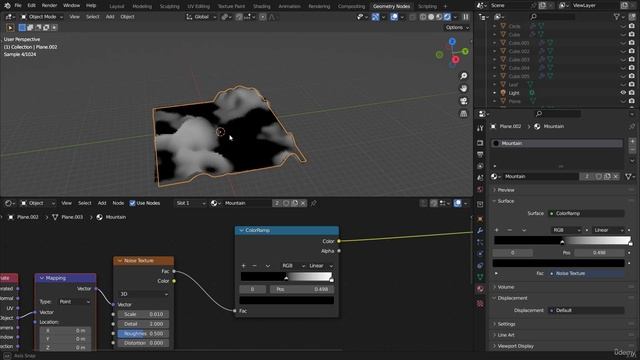
Task: Open the Output properties tab icon
Action: coord(480,154)
